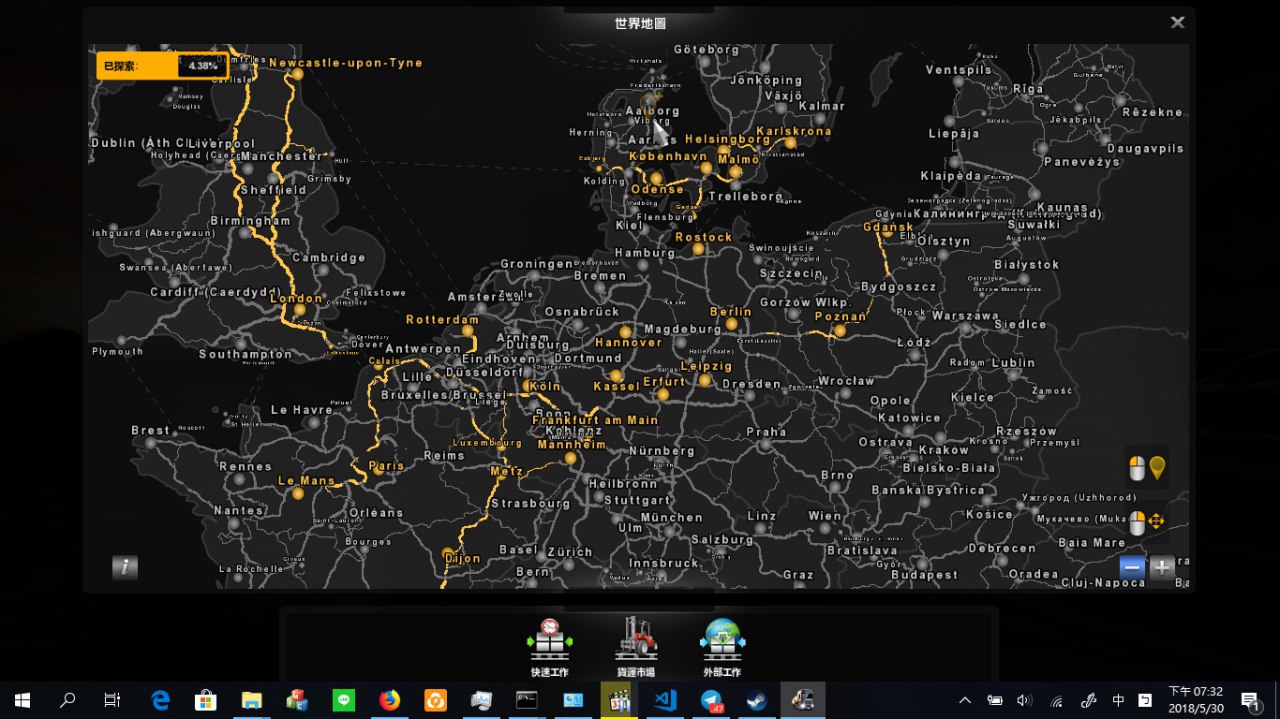This screenshot has height=719, width=1280.
Task: Toggle the 中 input method indicator
Action: (1119, 700)
